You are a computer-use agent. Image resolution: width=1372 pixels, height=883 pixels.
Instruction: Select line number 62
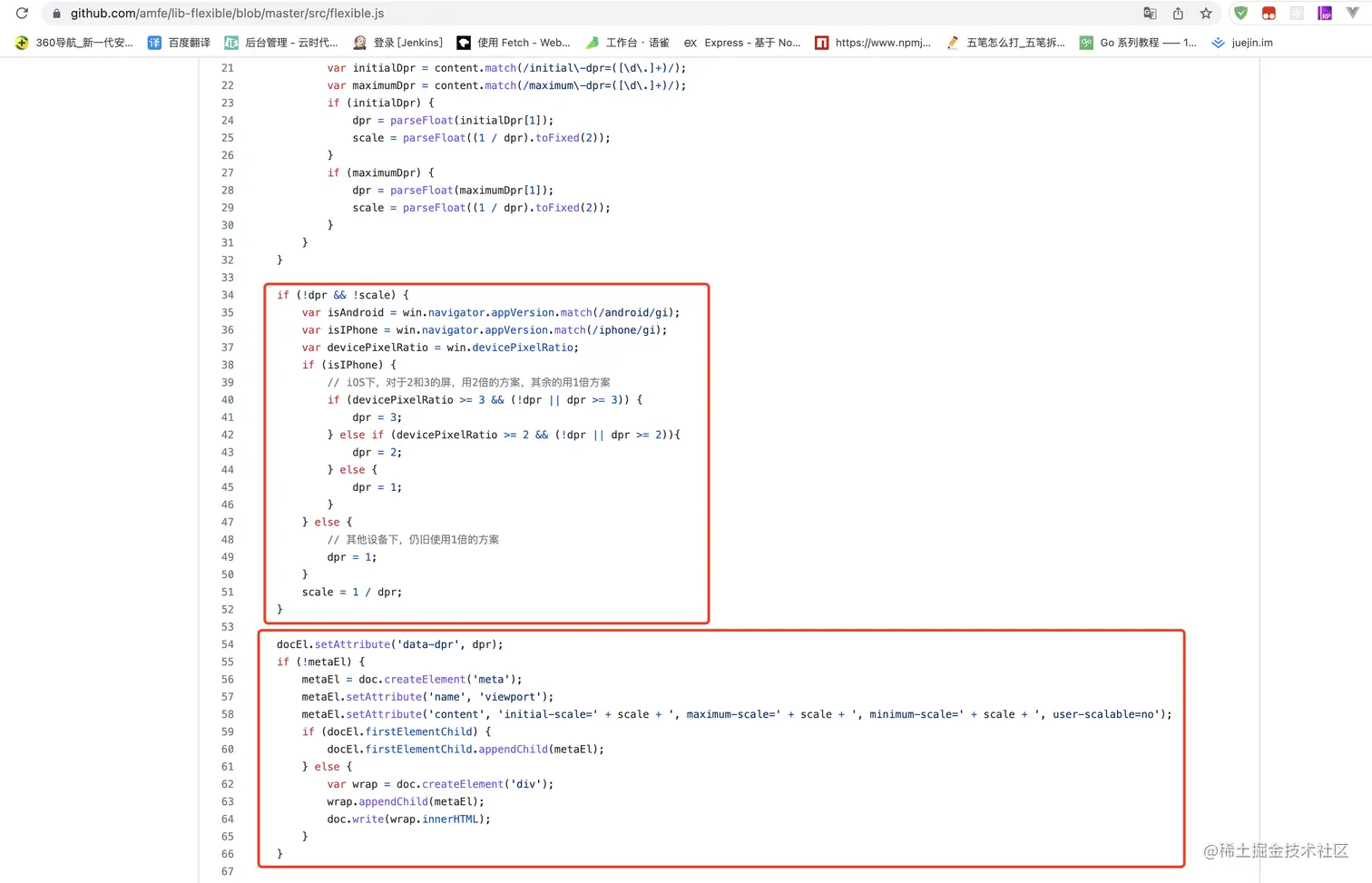(228, 784)
